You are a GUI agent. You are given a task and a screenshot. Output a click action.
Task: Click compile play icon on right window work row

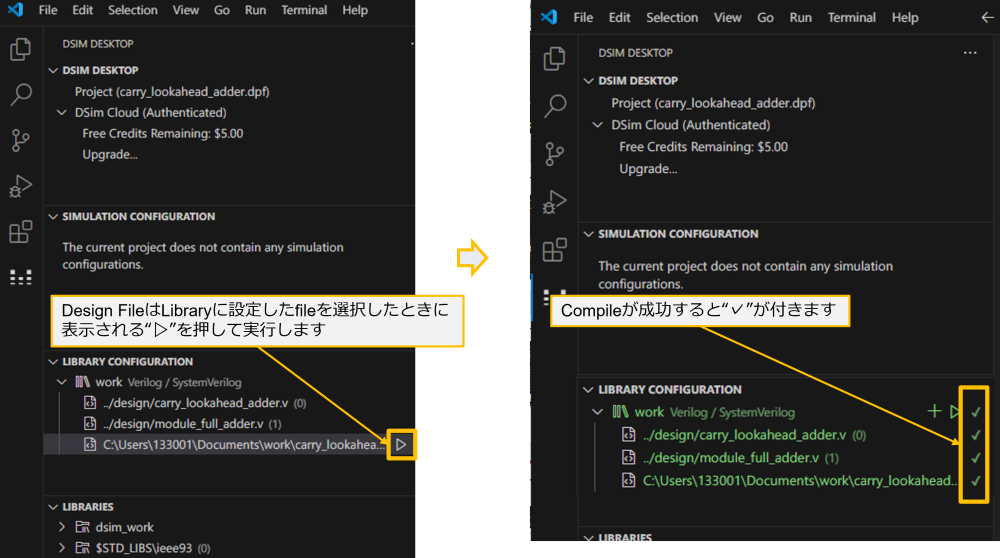(954, 411)
